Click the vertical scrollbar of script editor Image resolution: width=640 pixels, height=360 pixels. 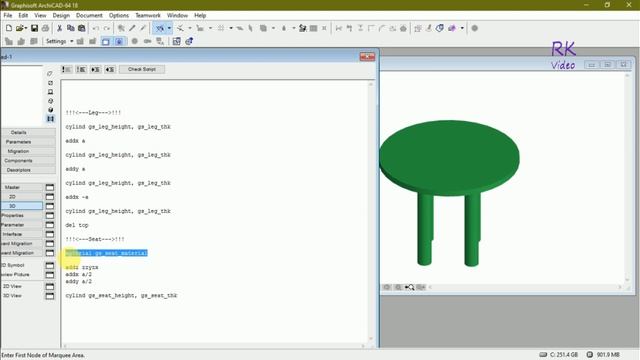(371, 212)
